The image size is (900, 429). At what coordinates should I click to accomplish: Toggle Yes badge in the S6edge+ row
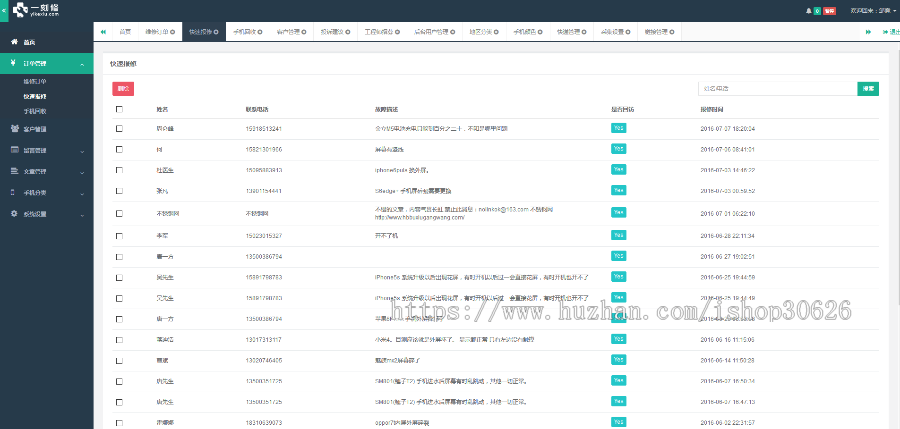pos(618,190)
